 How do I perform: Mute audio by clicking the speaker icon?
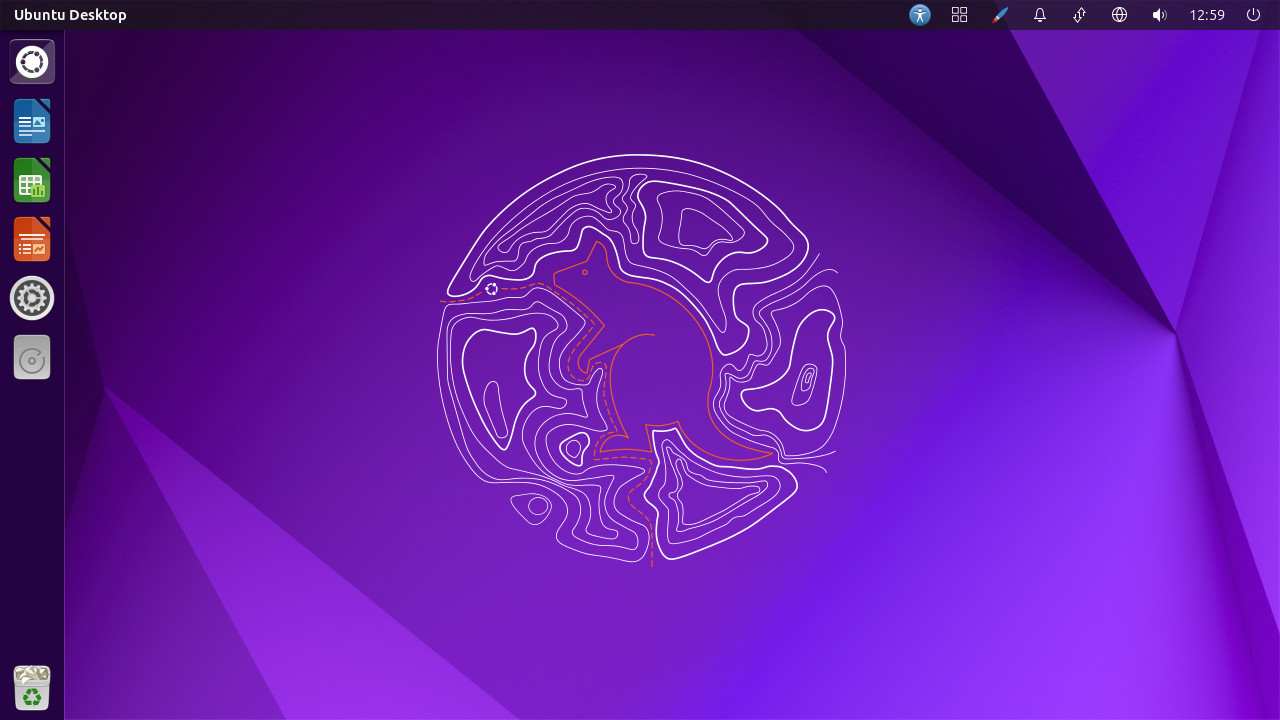point(1159,14)
